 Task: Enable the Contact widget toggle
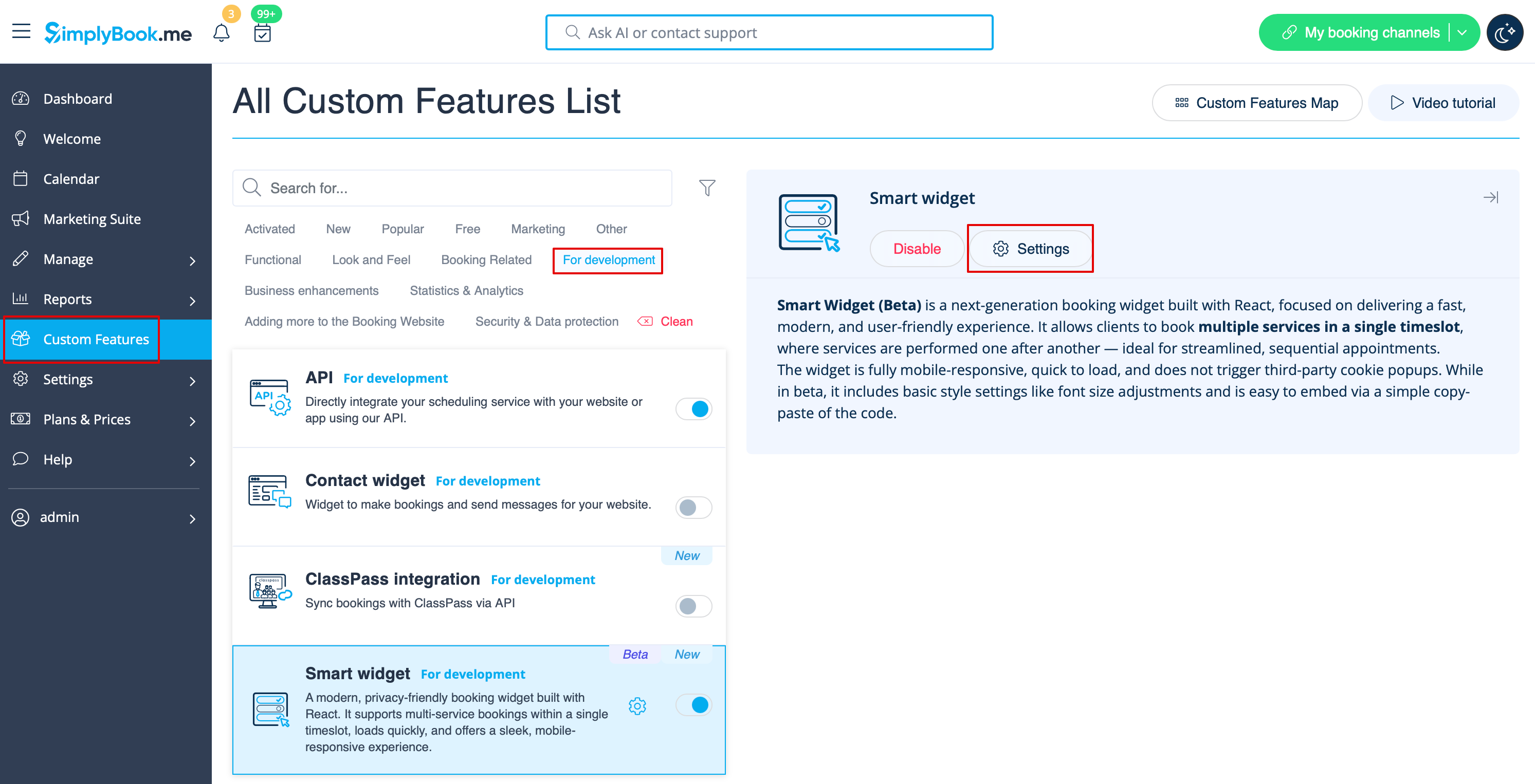(x=693, y=508)
